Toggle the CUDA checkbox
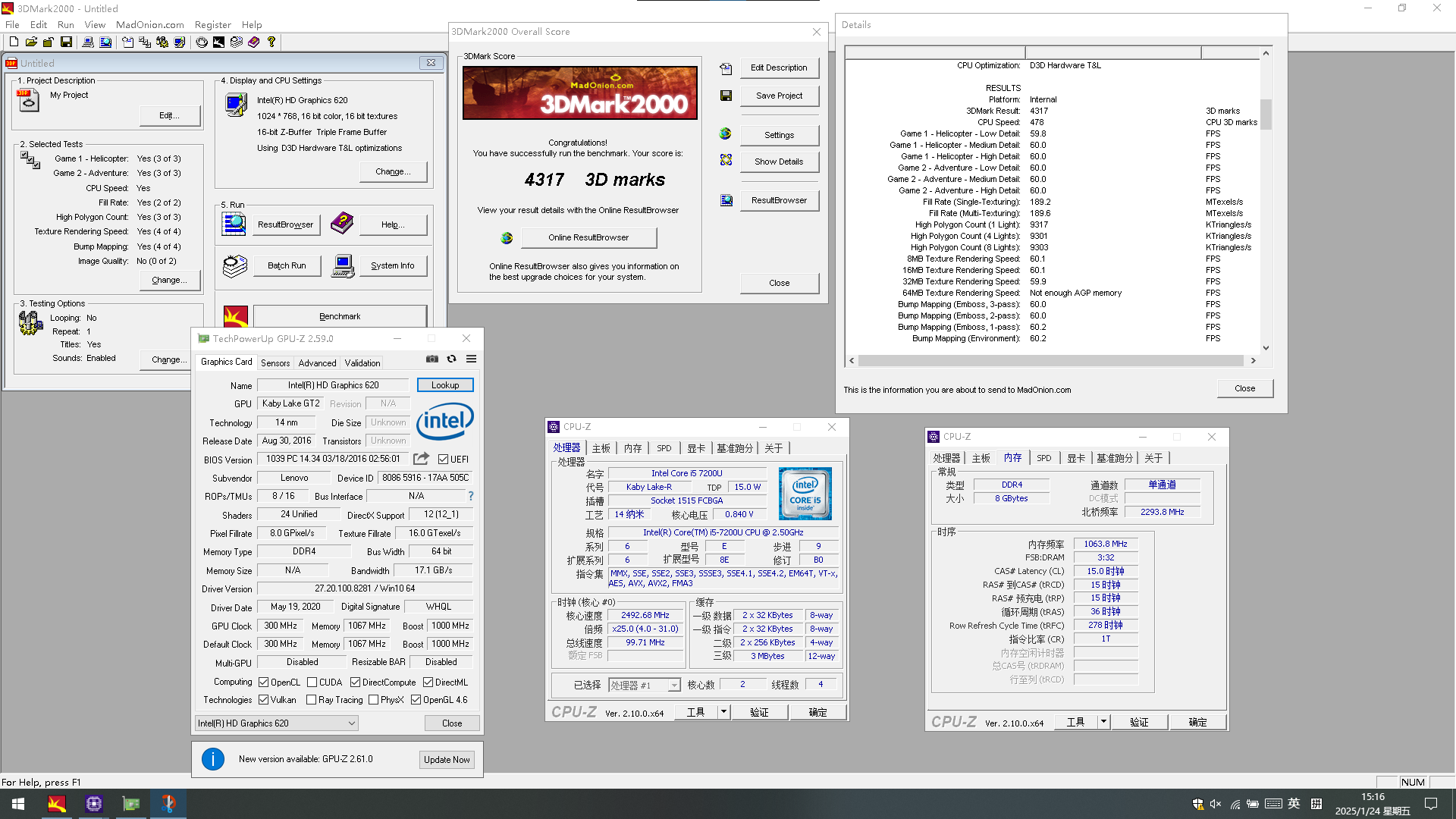1456x819 pixels. pyautogui.click(x=312, y=682)
